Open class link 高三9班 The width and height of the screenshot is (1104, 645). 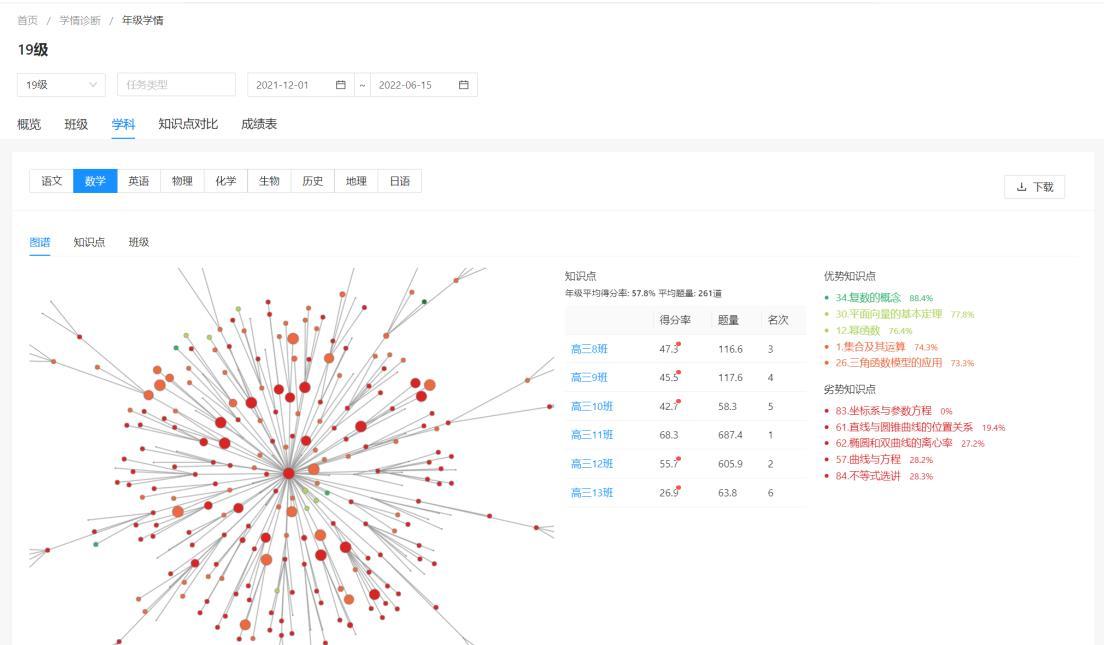[589, 377]
